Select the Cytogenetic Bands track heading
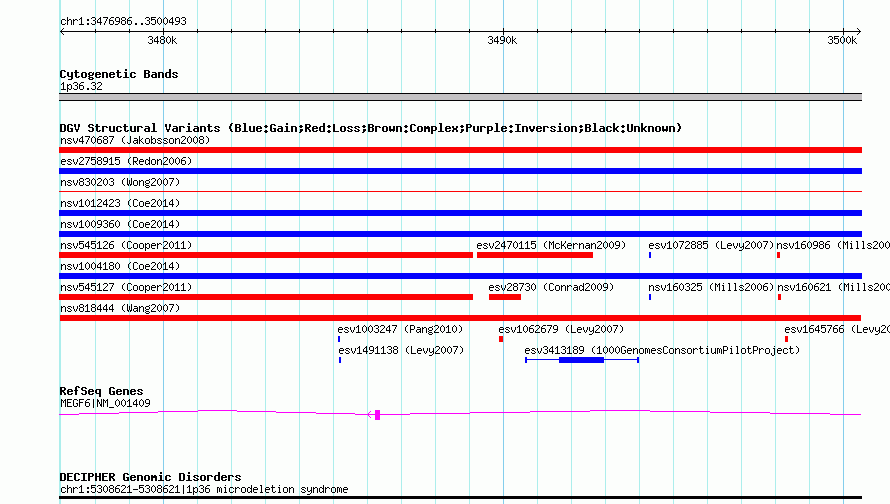Viewport: 890px width, 504px height. (119, 74)
